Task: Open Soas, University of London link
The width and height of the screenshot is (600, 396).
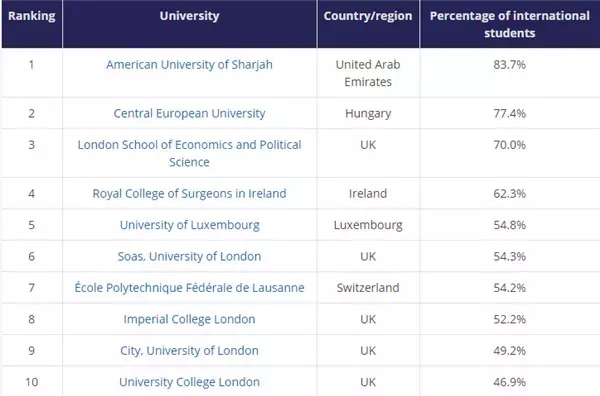Action: coord(189,256)
